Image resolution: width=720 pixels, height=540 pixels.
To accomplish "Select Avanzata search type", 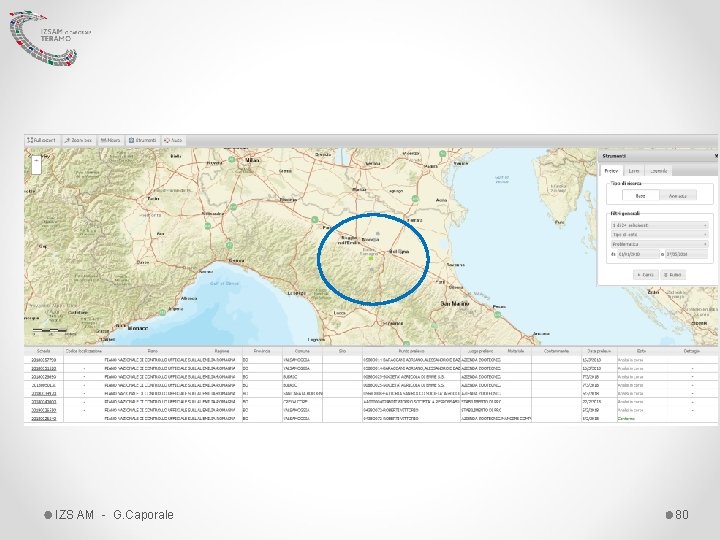I will [678, 196].
